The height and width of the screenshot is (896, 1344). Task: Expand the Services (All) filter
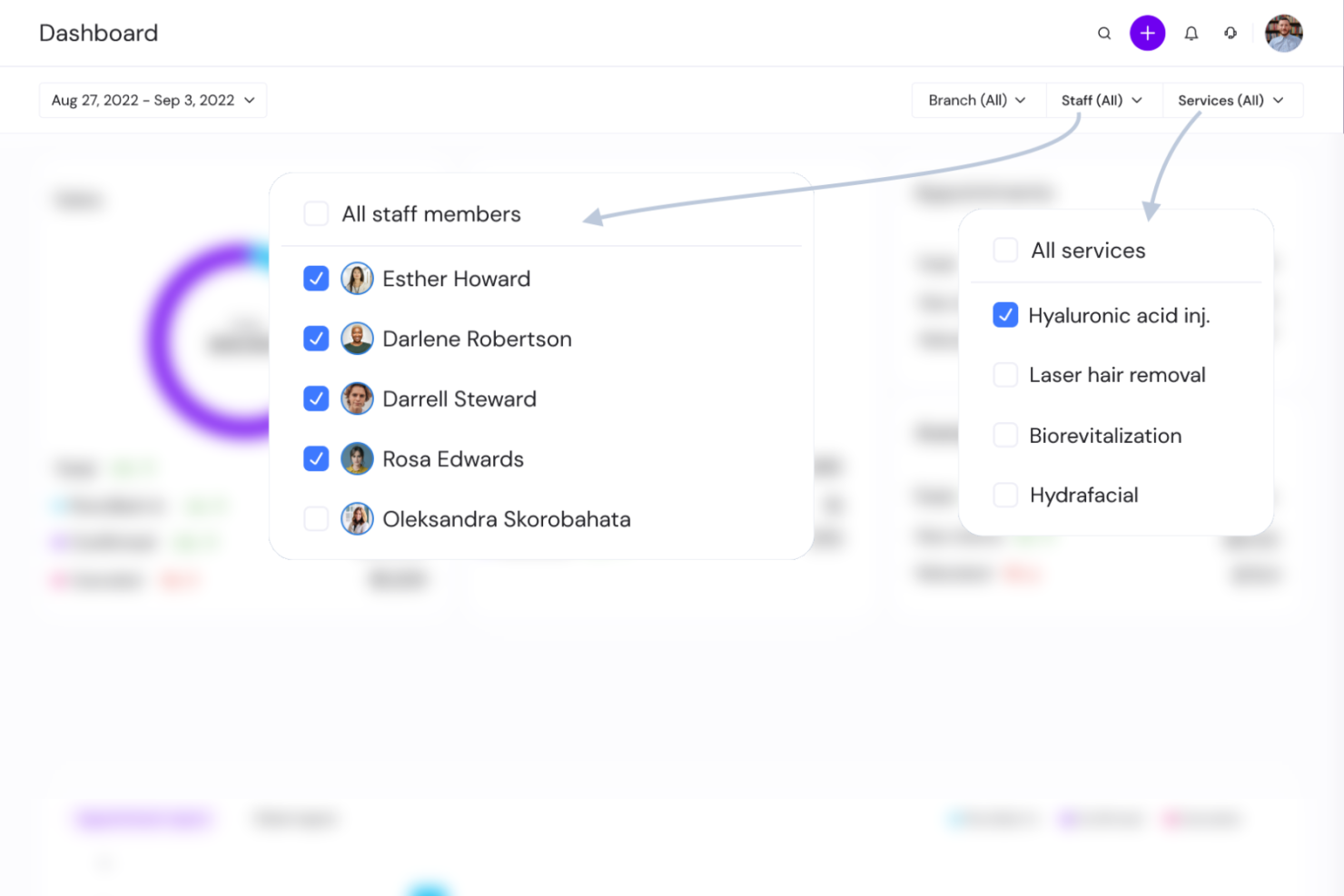click(x=1230, y=101)
